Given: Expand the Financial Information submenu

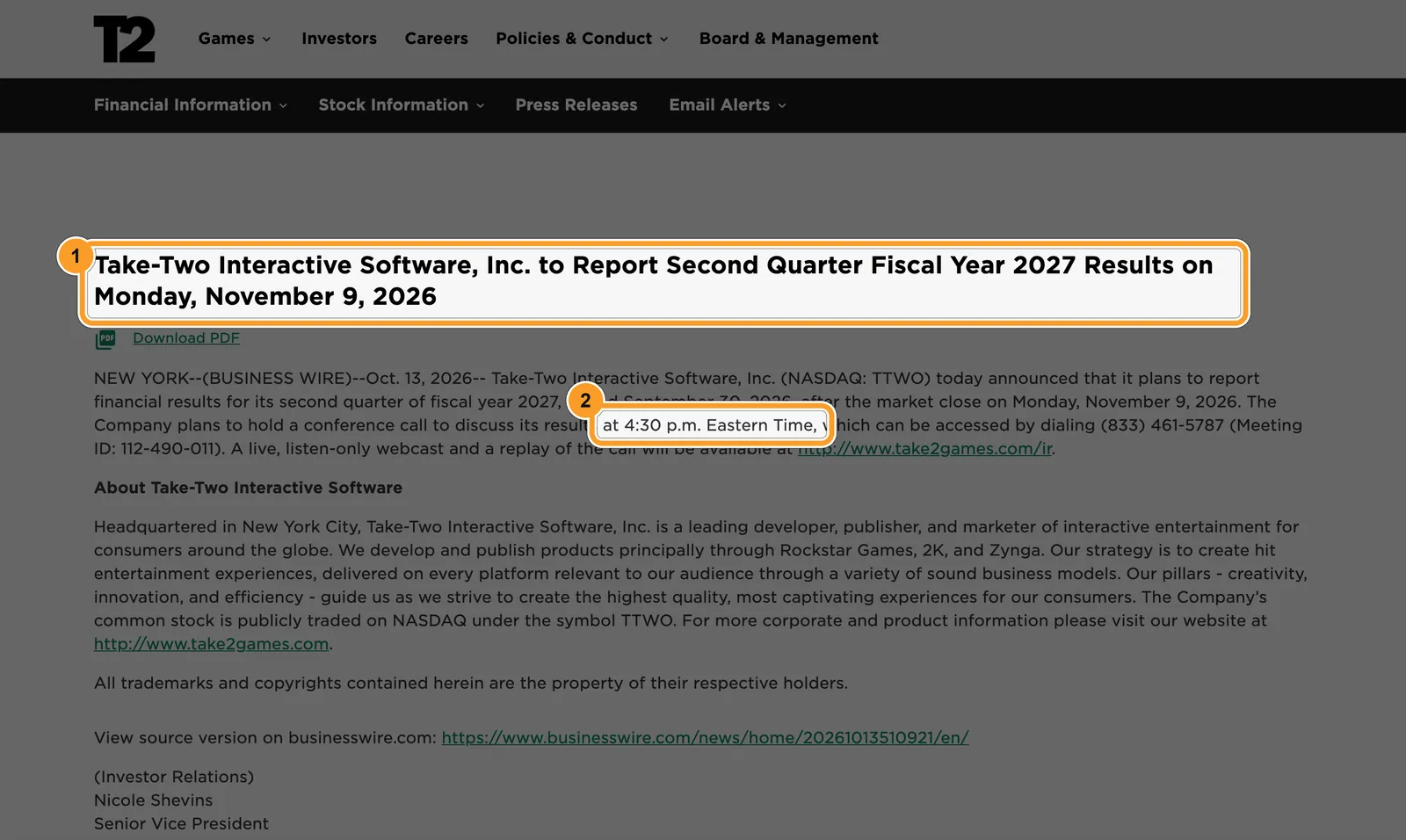Looking at the screenshot, I should tap(191, 105).
